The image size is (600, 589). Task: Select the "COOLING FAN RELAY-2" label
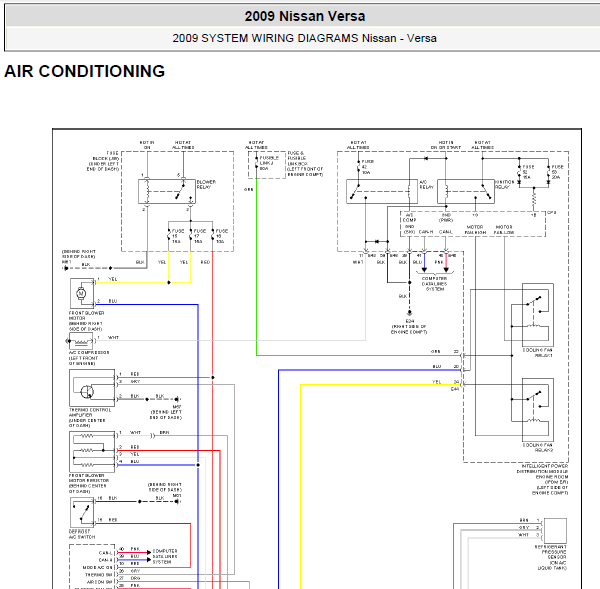coord(538,447)
